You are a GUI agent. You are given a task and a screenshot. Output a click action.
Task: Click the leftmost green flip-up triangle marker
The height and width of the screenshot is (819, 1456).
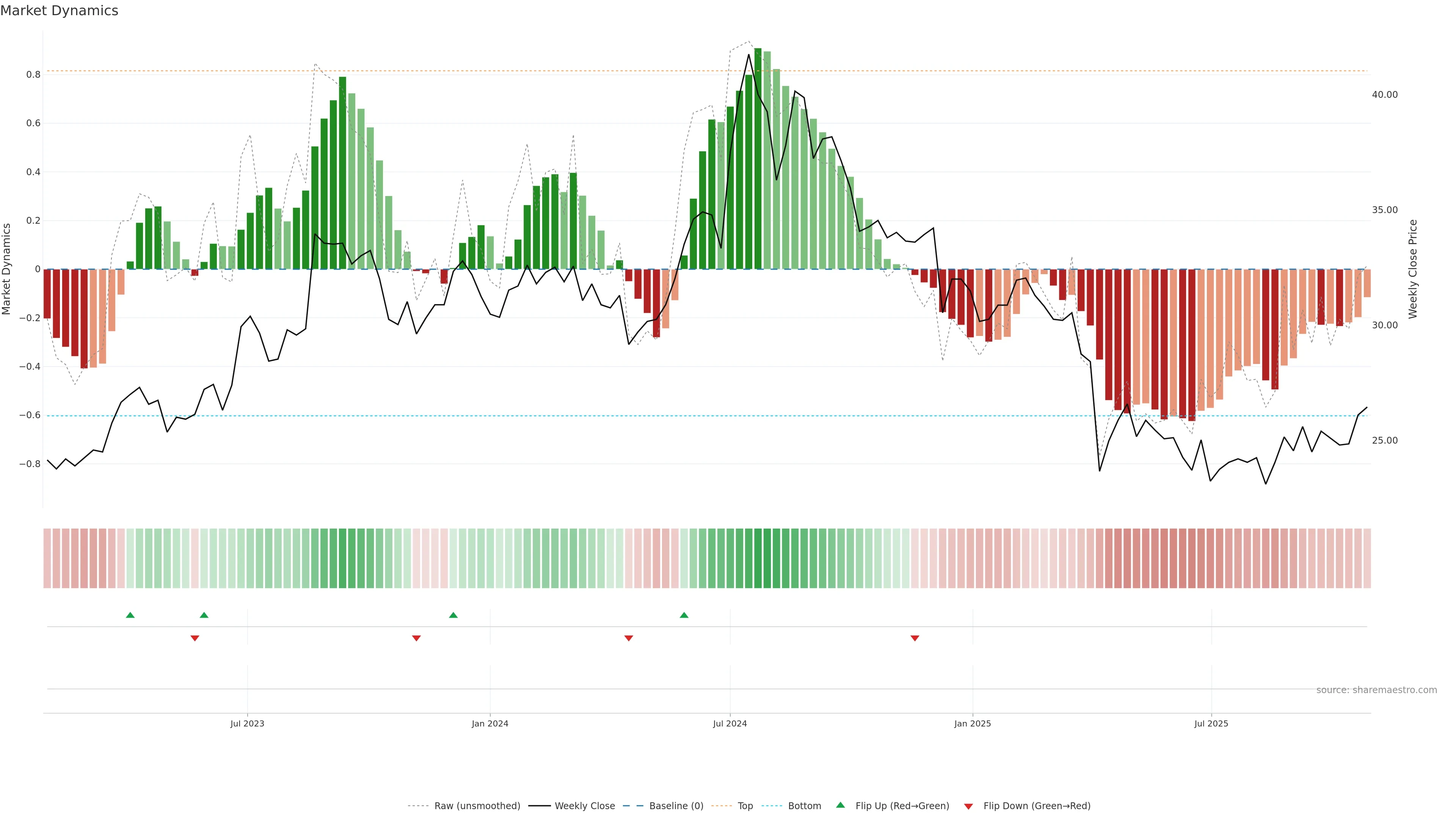click(x=130, y=615)
